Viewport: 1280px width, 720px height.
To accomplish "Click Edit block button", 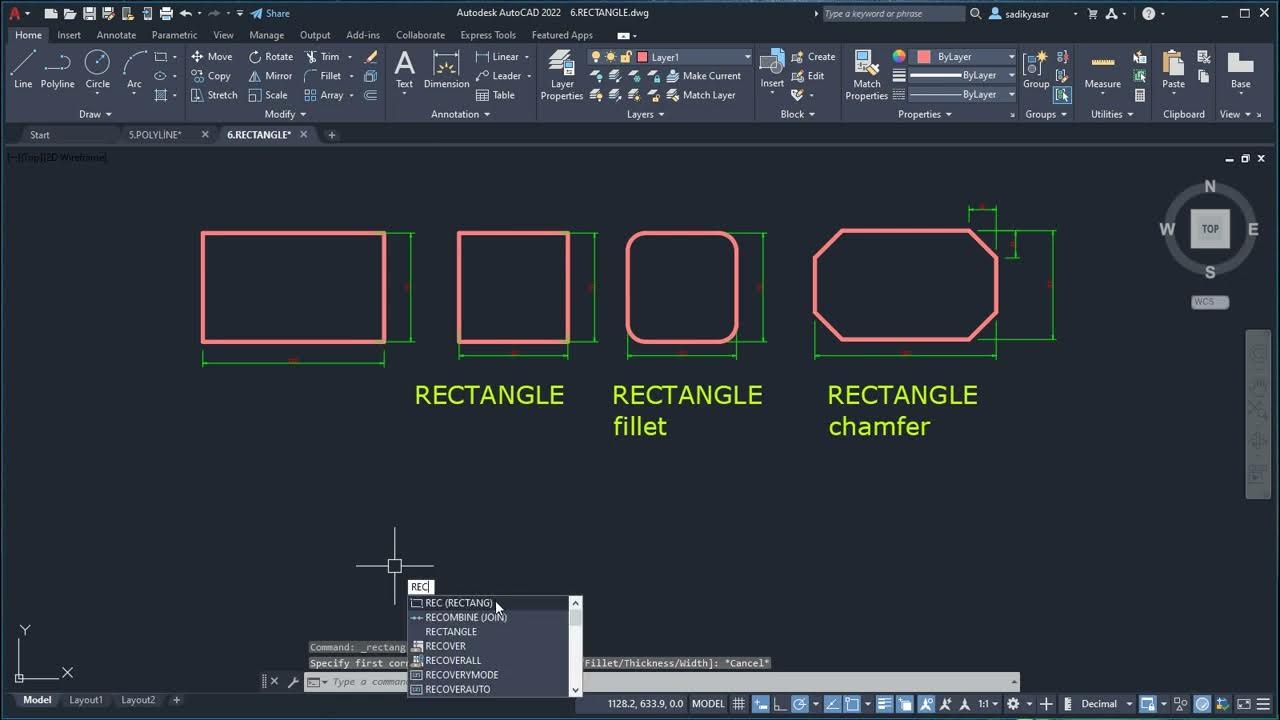I will click(x=808, y=76).
